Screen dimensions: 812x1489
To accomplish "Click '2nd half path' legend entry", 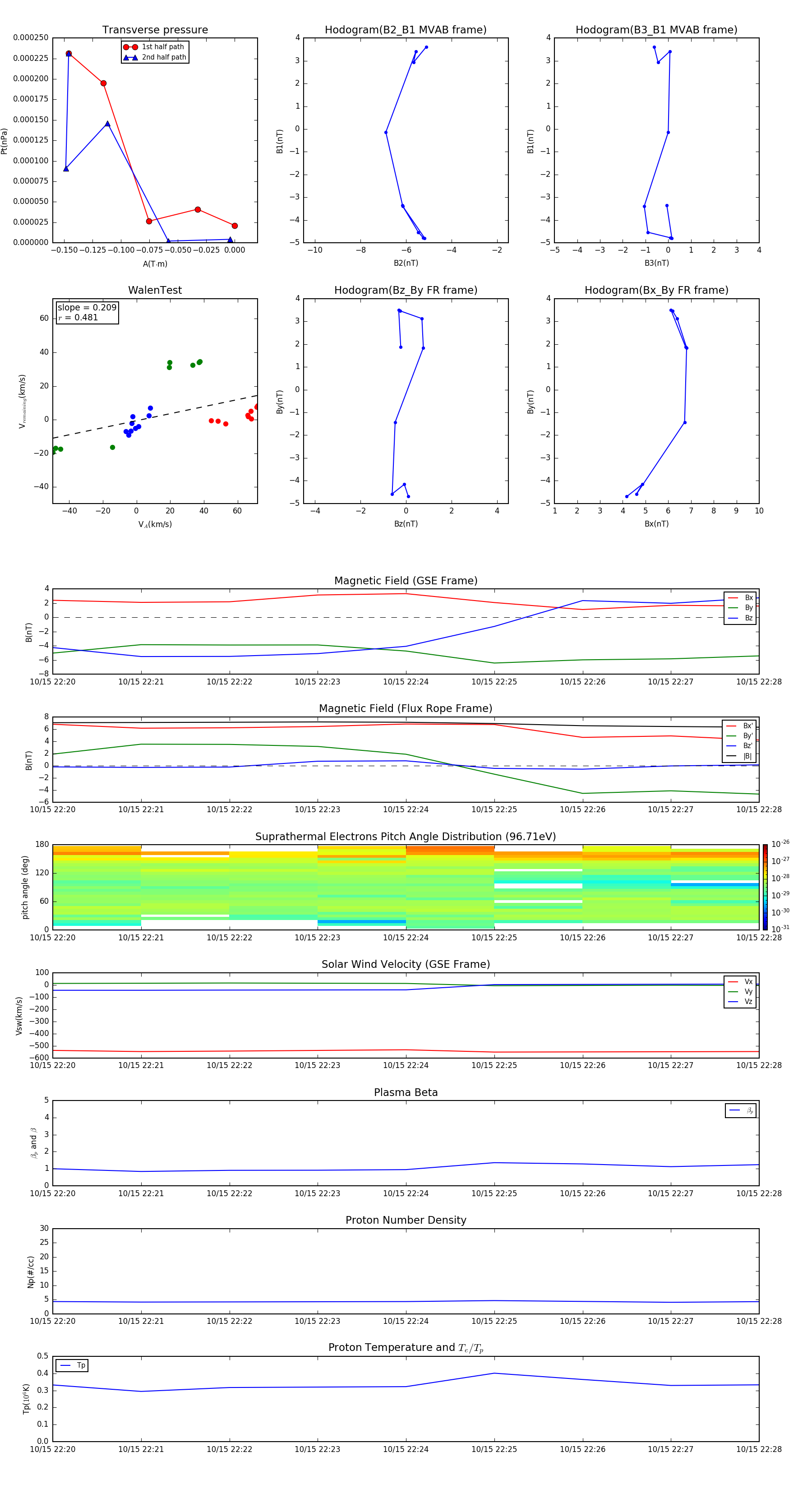I will click(155, 57).
